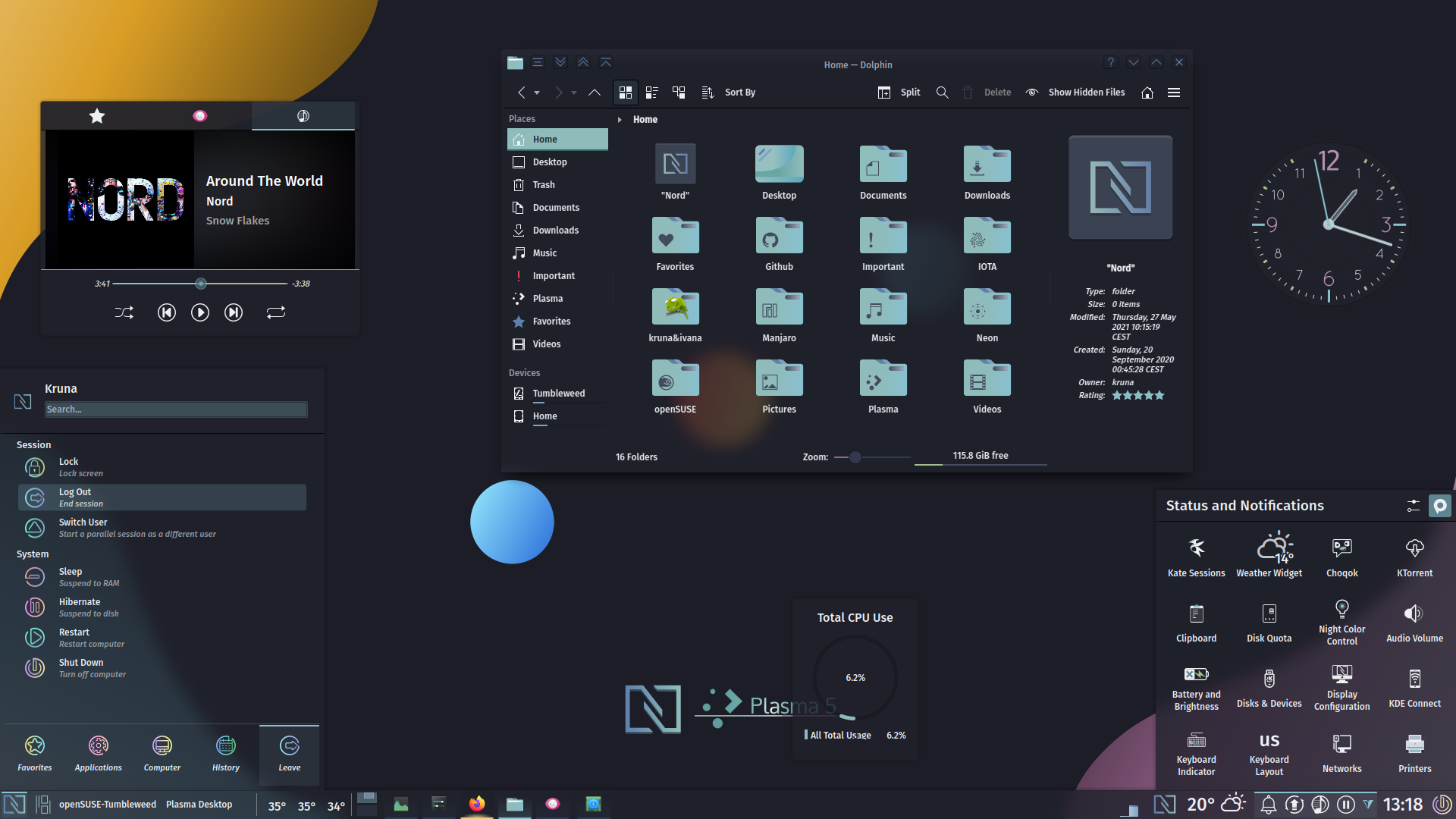Select pink disc tab in media widget
Image resolution: width=1456 pixels, height=819 pixels.
pos(199,116)
